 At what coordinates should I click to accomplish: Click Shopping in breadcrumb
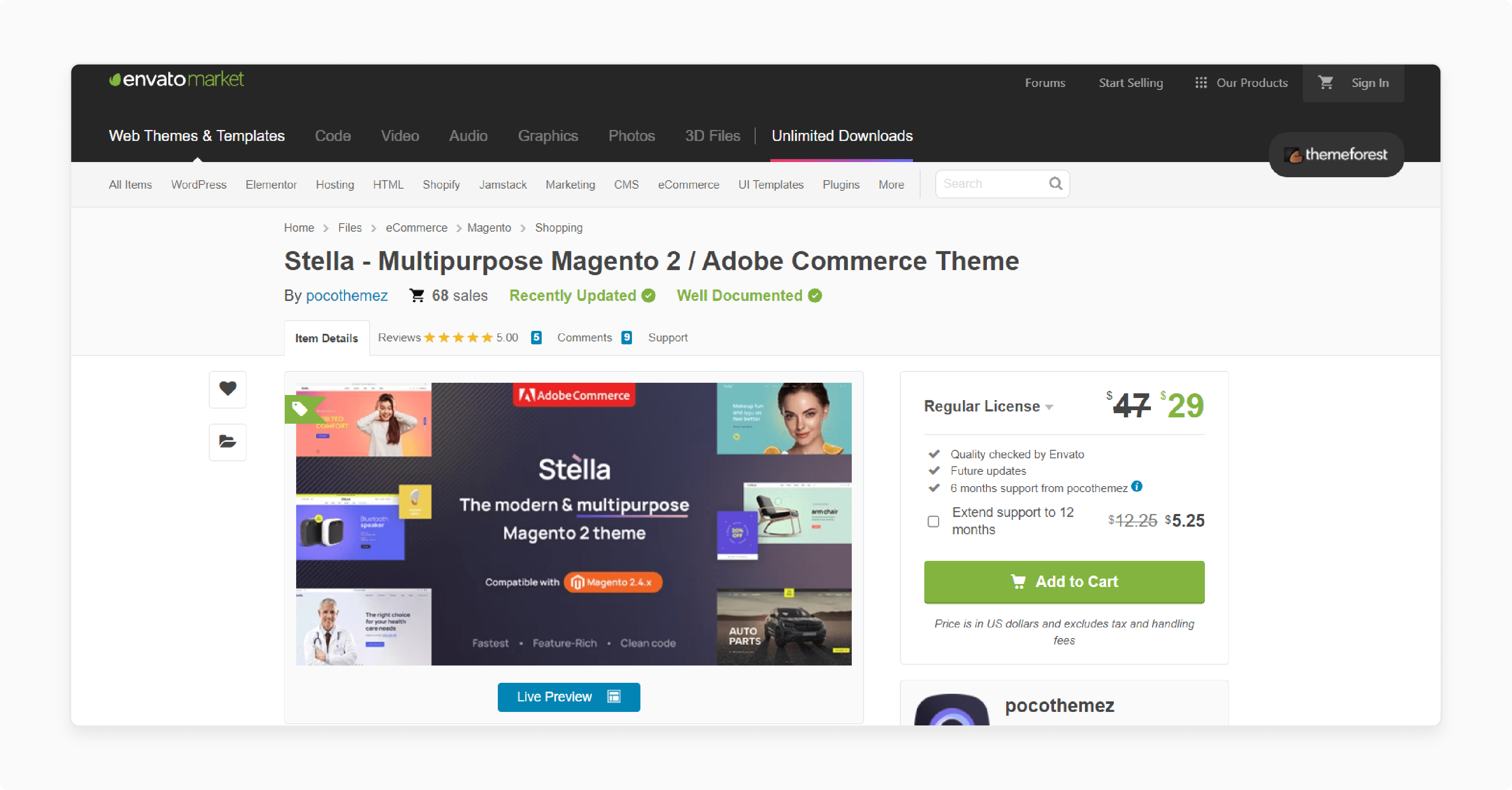click(x=558, y=228)
